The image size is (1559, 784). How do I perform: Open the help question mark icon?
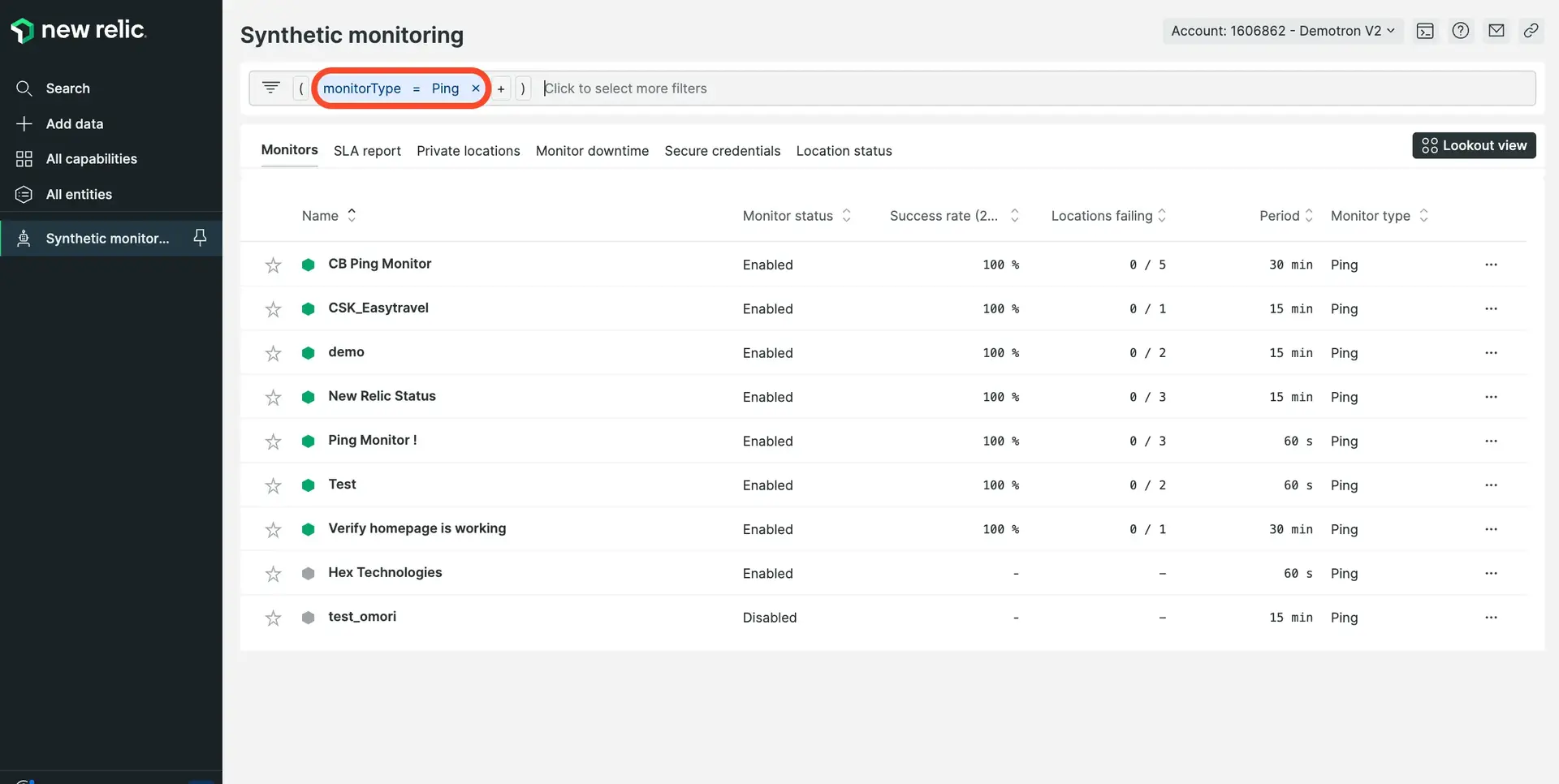[x=1461, y=31]
